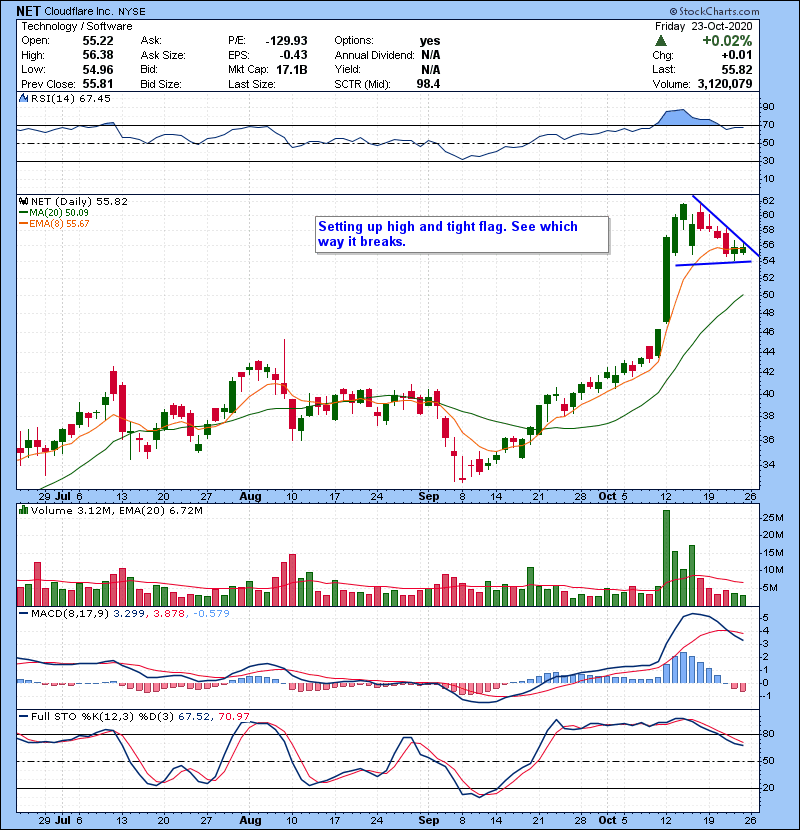The height and width of the screenshot is (830, 800).
Task: Click the Low value 54.96
Action: click(98, 69)
